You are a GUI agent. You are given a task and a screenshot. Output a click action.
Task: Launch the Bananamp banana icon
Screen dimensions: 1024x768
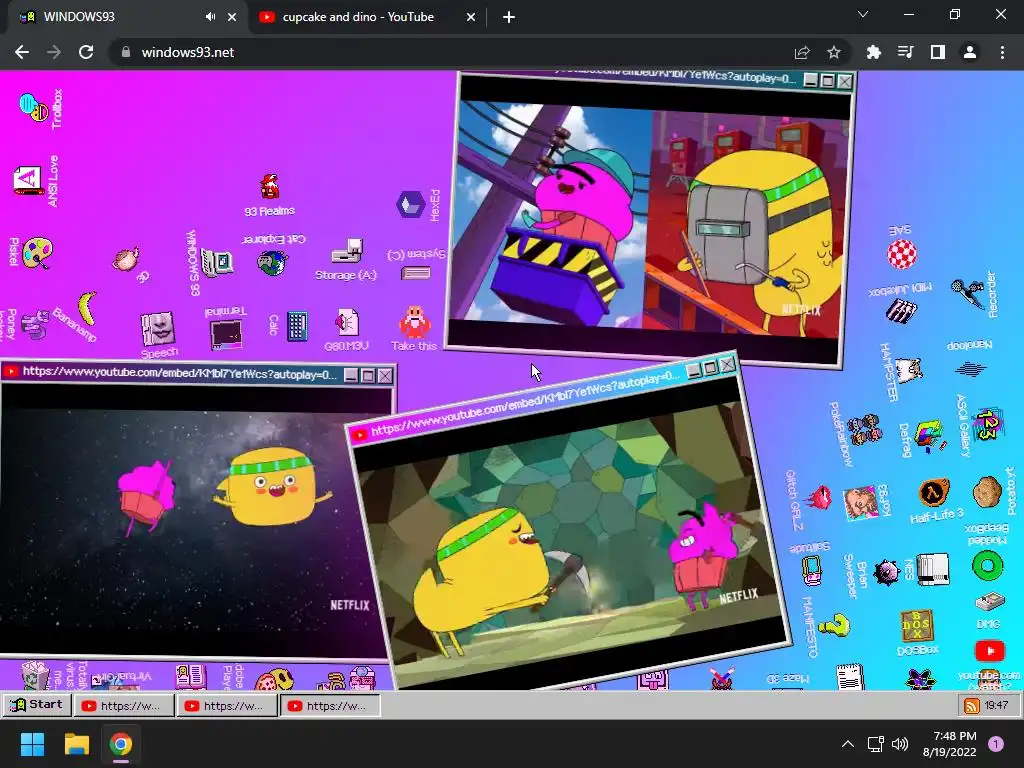point(87,308)
